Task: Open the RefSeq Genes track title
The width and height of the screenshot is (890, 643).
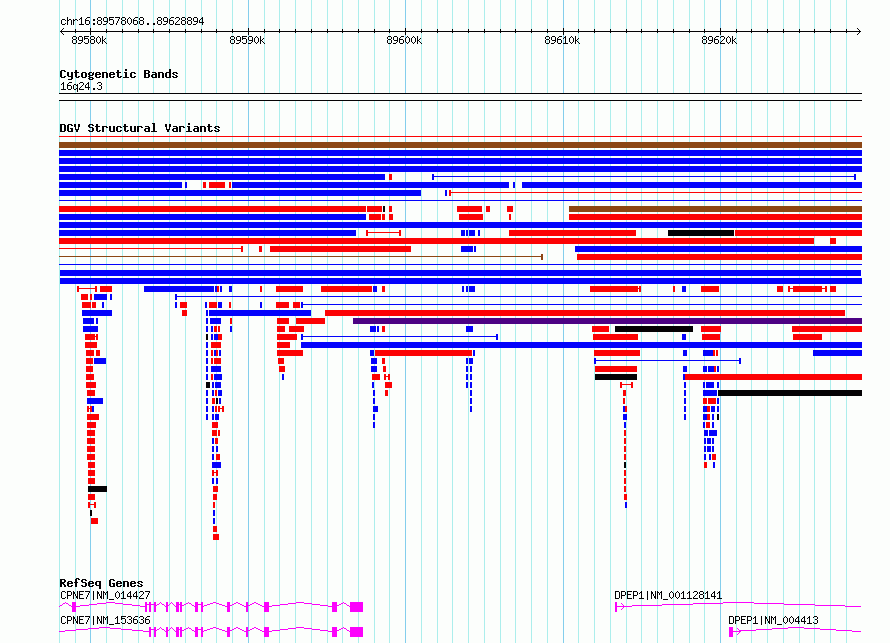Action: coord(101,583)
